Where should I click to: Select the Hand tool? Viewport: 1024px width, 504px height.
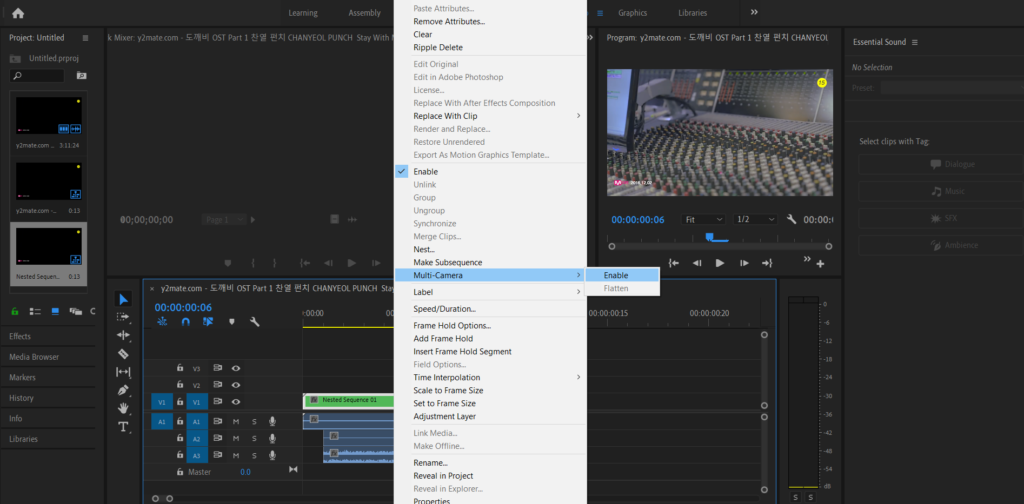(x=123, y=409)
